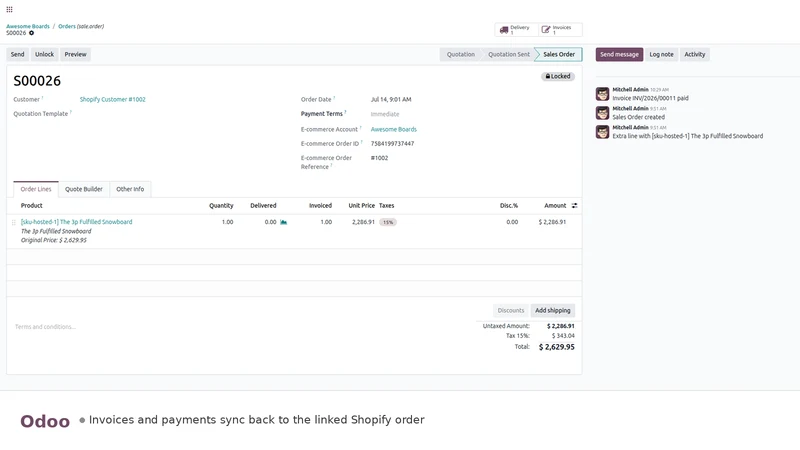Click the Tax 15% $ 343.04 value
The width and height of the screenshot is (800, 450).
(563, 336)
